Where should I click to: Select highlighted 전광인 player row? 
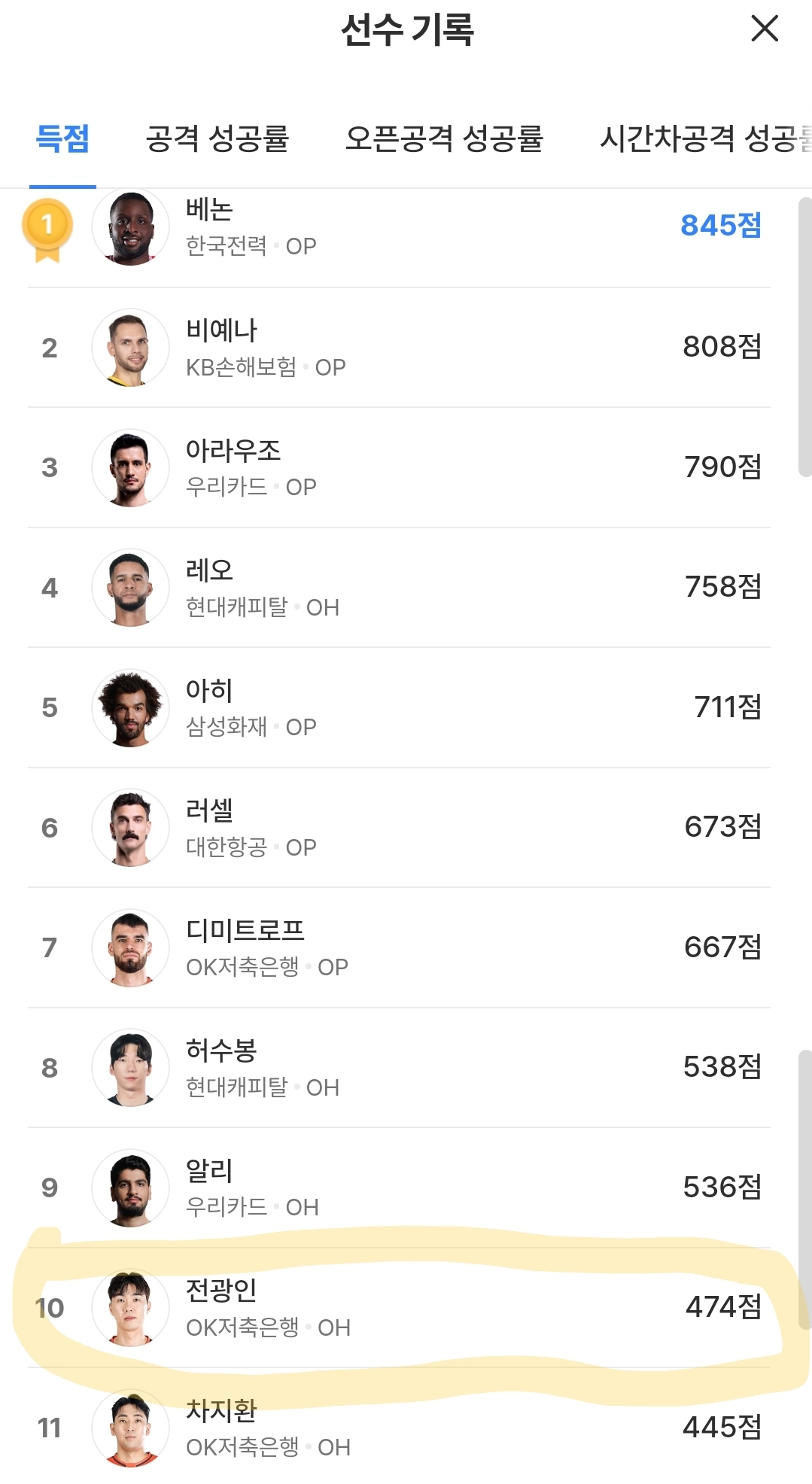tap(406, 1308)
